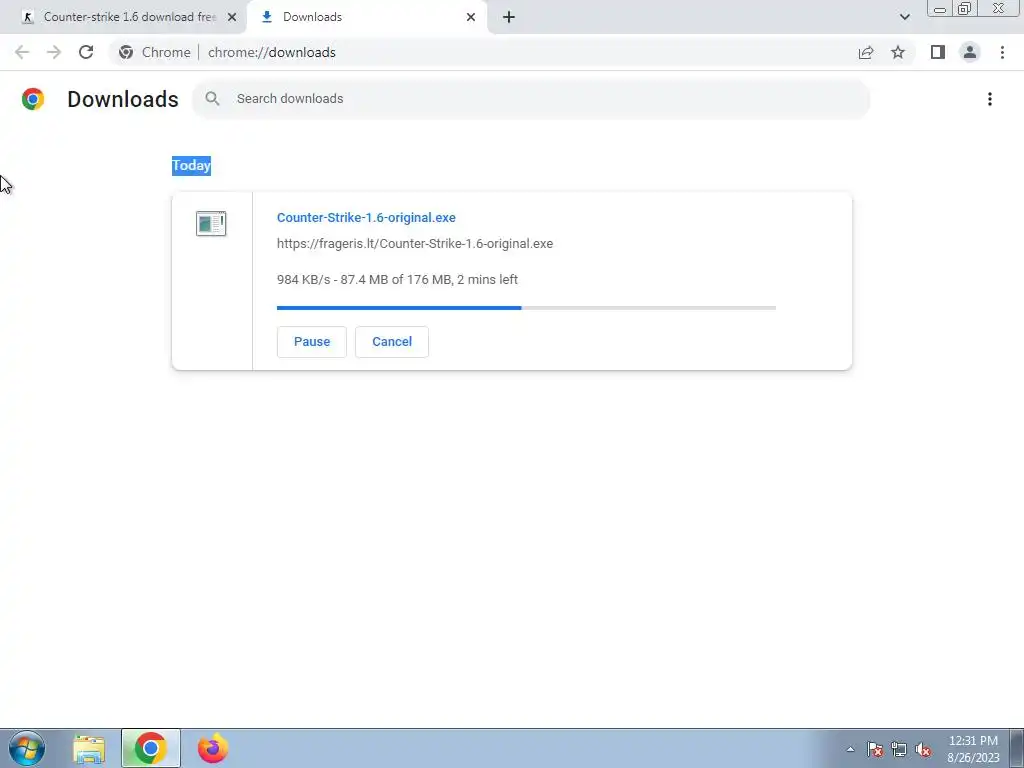This screenshot has height=768, width=1024.
Task: Open the taskbar clock and date
Action: (x=973, y=749)
